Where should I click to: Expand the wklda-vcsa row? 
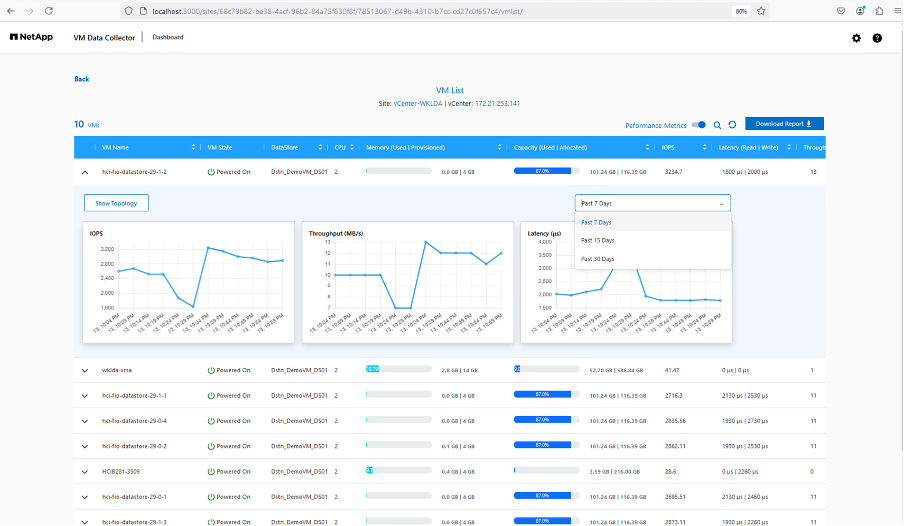[x=85, y=370]
